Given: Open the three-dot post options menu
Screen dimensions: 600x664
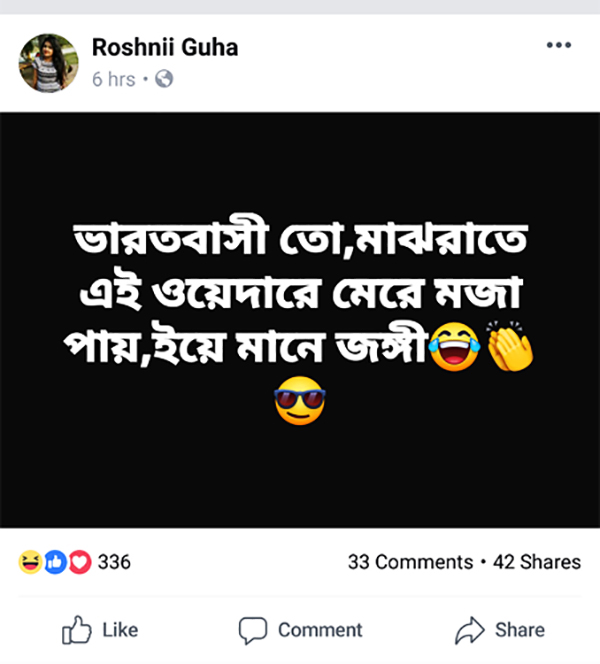Looking at the screenshot, I should (x=559, y=47).
